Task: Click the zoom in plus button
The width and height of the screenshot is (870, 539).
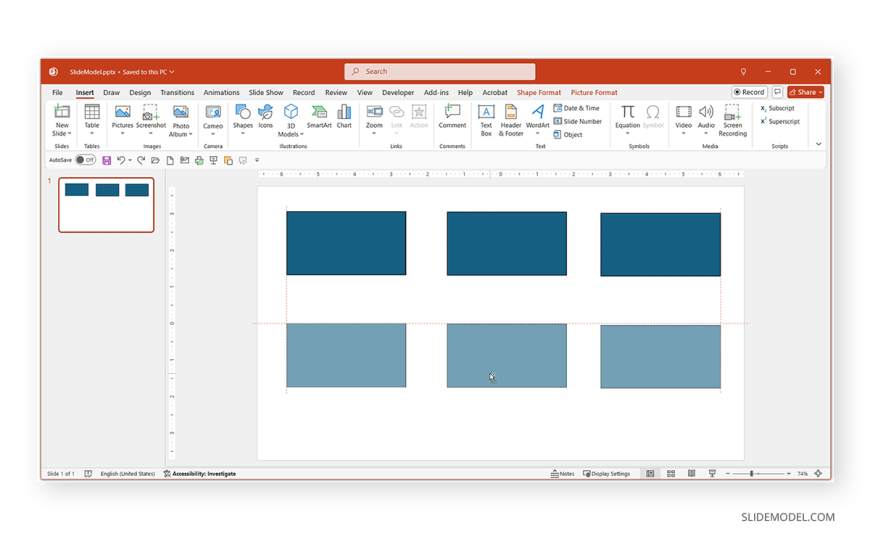Action: [x=788, y=473]
